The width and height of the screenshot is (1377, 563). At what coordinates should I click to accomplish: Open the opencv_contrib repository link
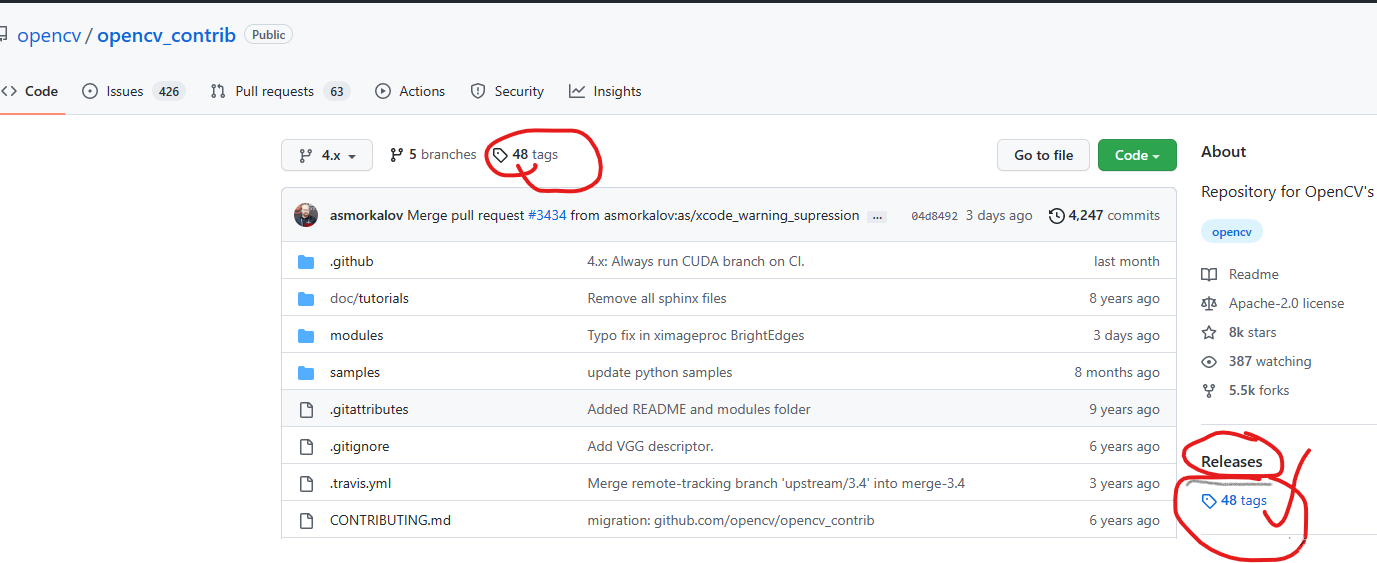[x=166, y=36]
